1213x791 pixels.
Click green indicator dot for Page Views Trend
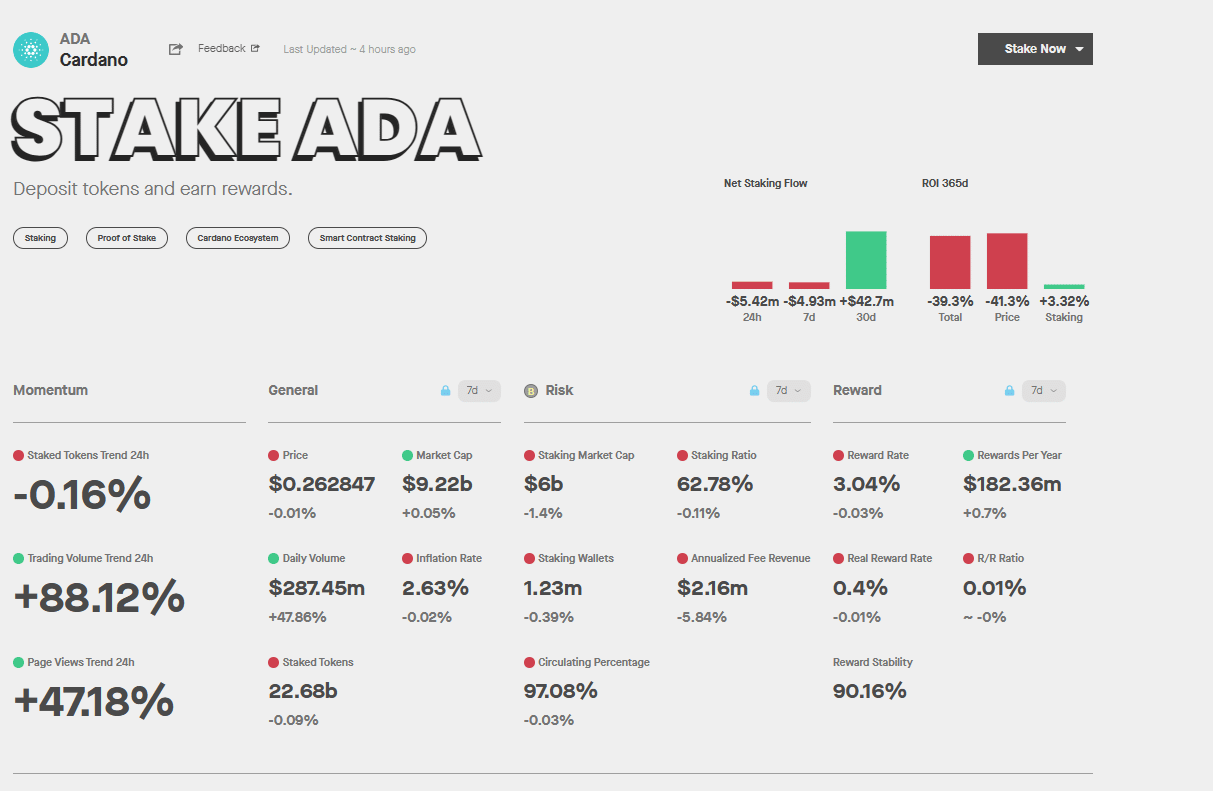[x=18, y=662]
